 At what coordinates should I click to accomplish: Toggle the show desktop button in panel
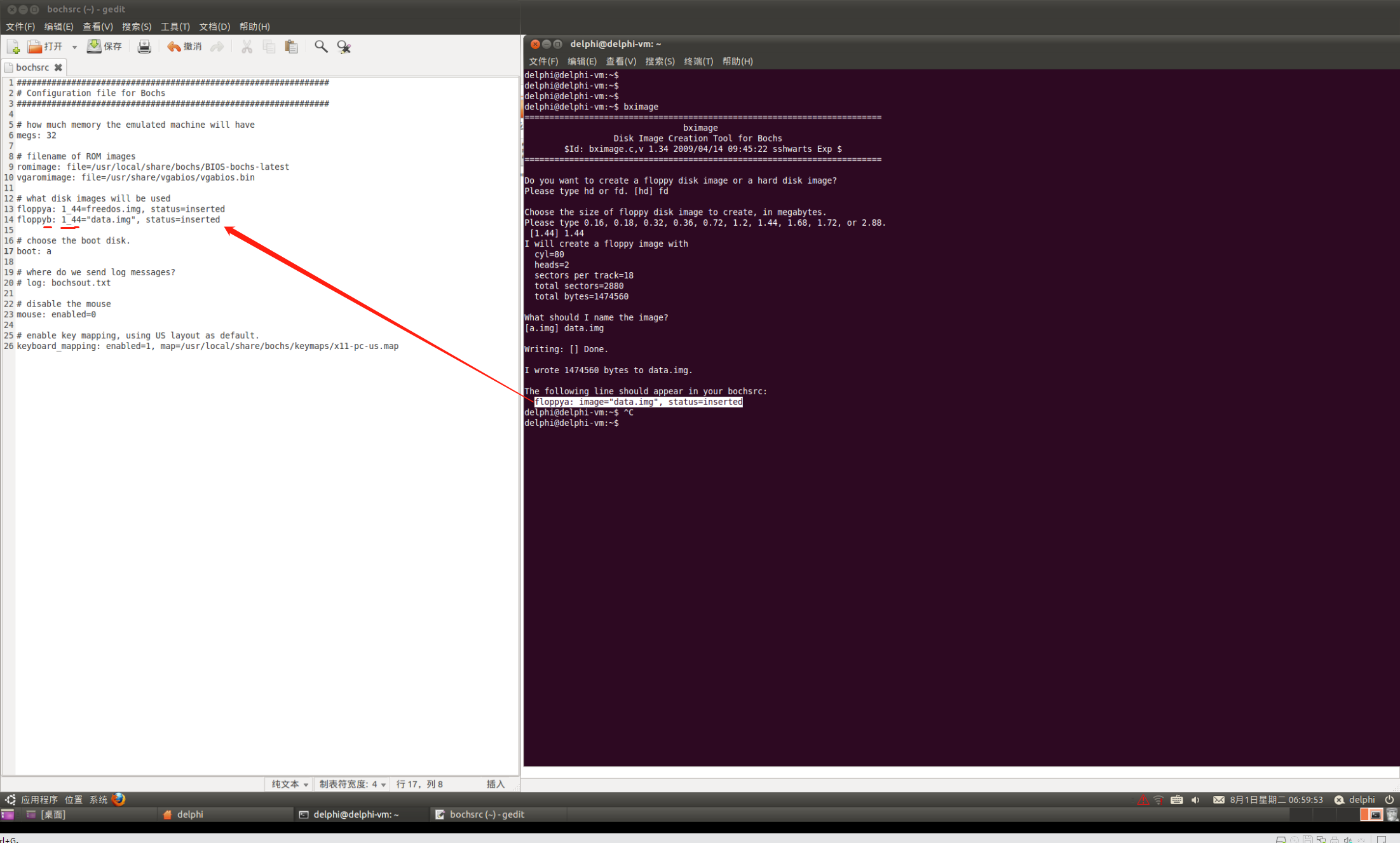click(x=8, y=814)
